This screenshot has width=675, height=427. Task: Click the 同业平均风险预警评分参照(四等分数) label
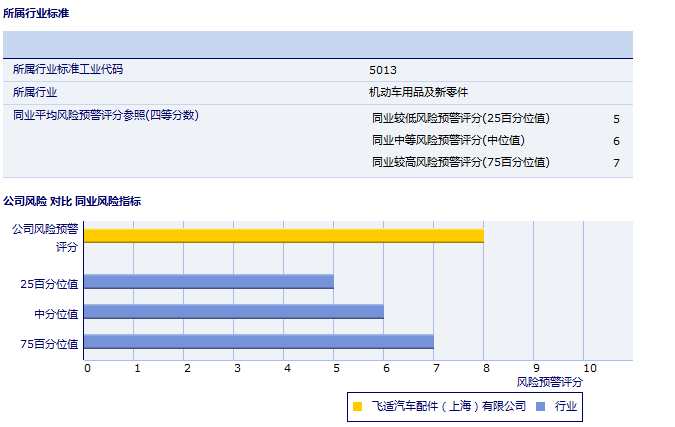tap(105, 115)
